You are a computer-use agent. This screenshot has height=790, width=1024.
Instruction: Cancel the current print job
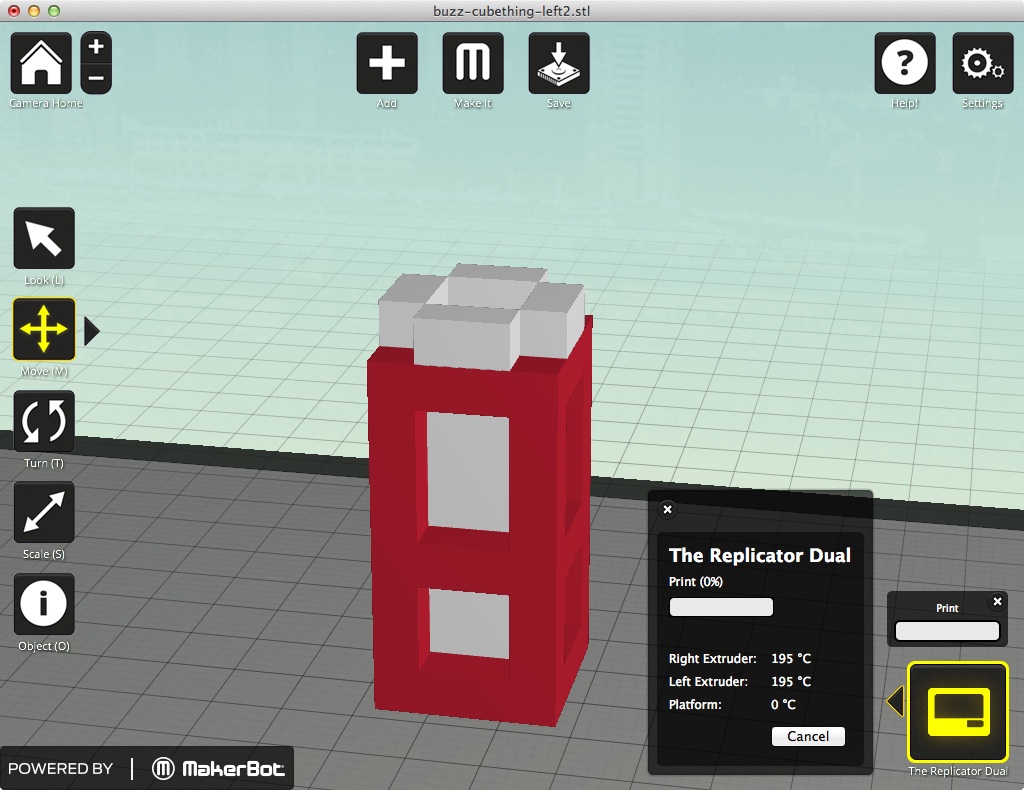808,736
